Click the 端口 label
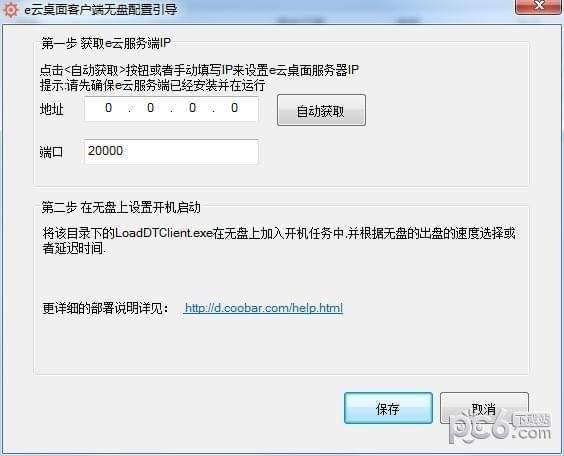Image resolution: width=564 pixels, height=456 pixels. [51, 152]
